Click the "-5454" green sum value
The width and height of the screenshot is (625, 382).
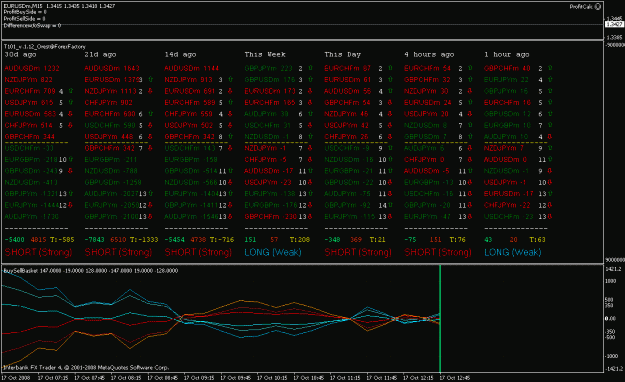click(174, 240)
